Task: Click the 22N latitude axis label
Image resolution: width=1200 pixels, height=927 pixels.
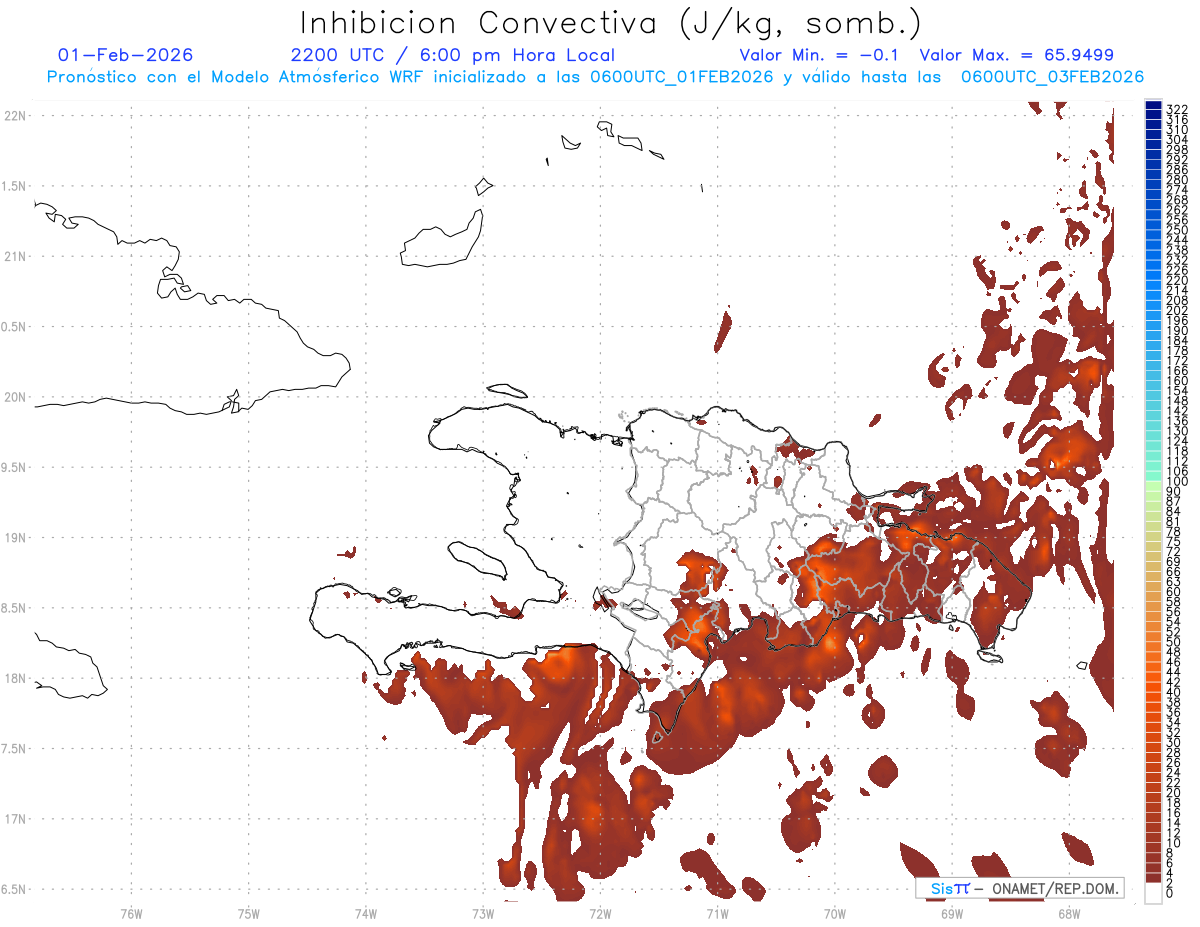Action: 15,116
